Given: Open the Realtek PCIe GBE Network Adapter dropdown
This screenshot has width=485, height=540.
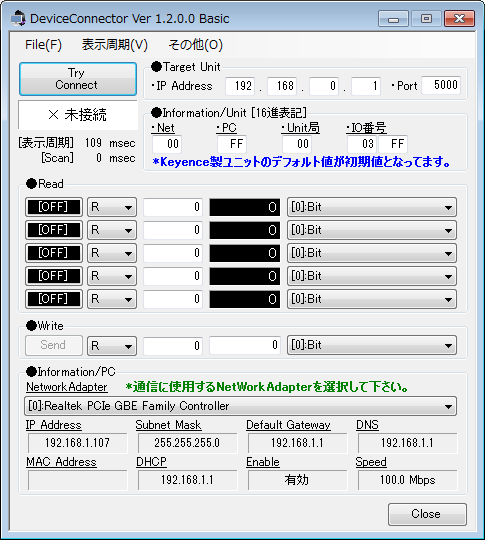Looking at the screenshot, I should click(x=240, y=406).
